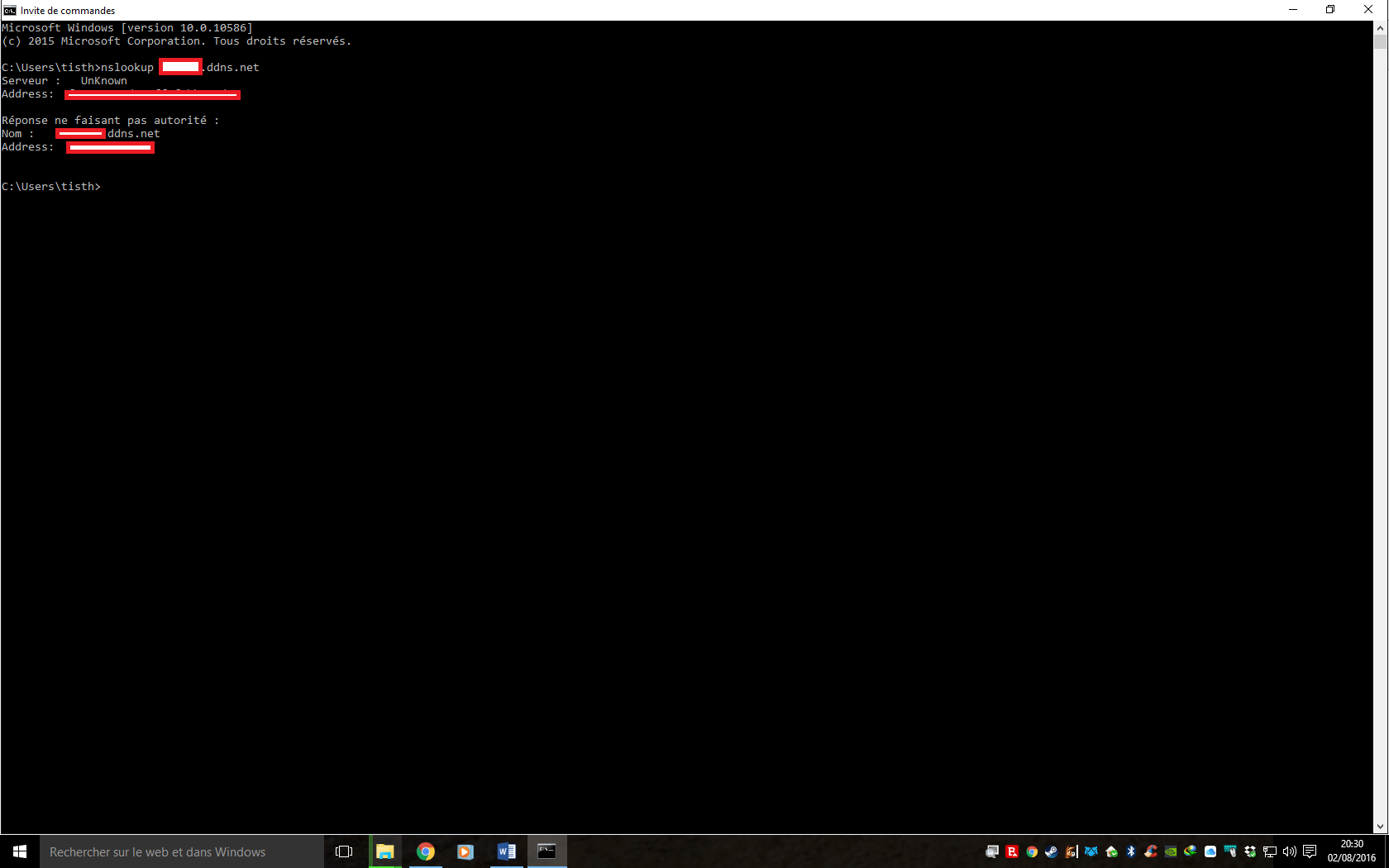Screen dimensions: 1389x868
Task: Open Task View from the taskbar
Action: click(344, 851)
